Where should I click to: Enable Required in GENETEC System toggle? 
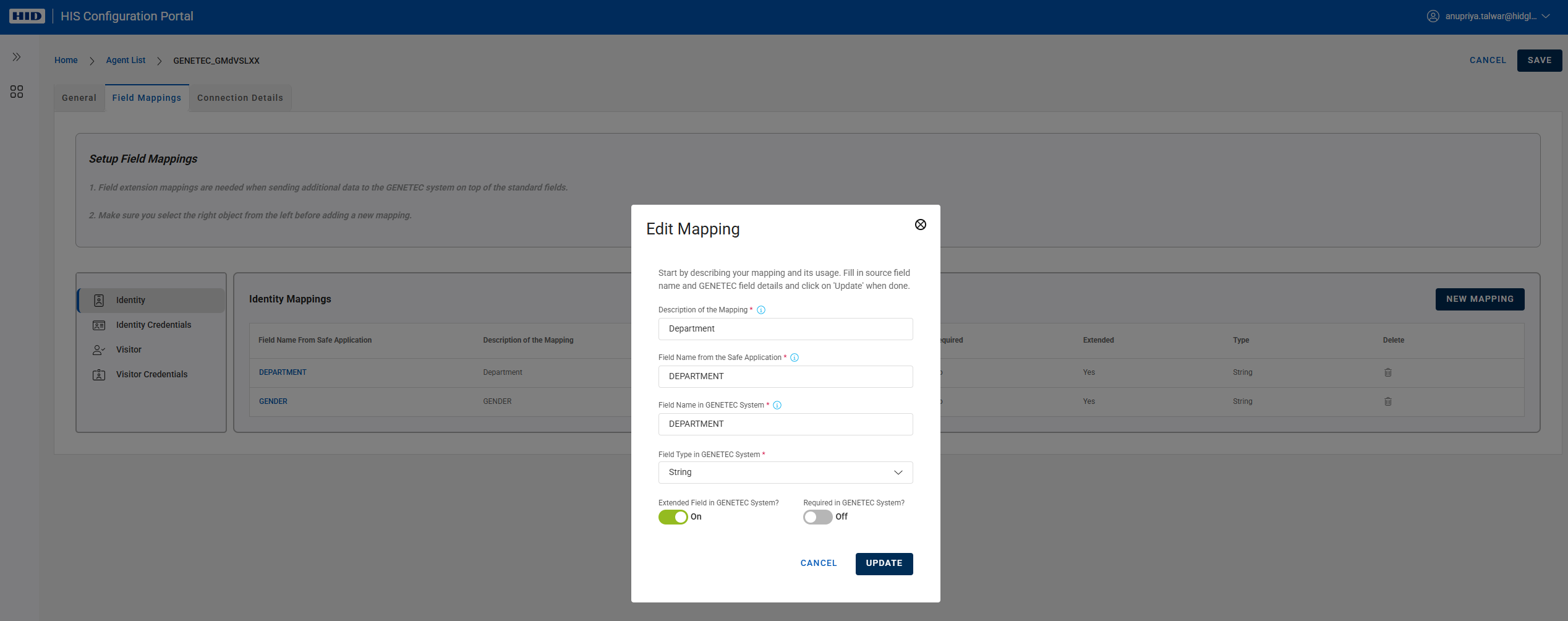[817, 517]
